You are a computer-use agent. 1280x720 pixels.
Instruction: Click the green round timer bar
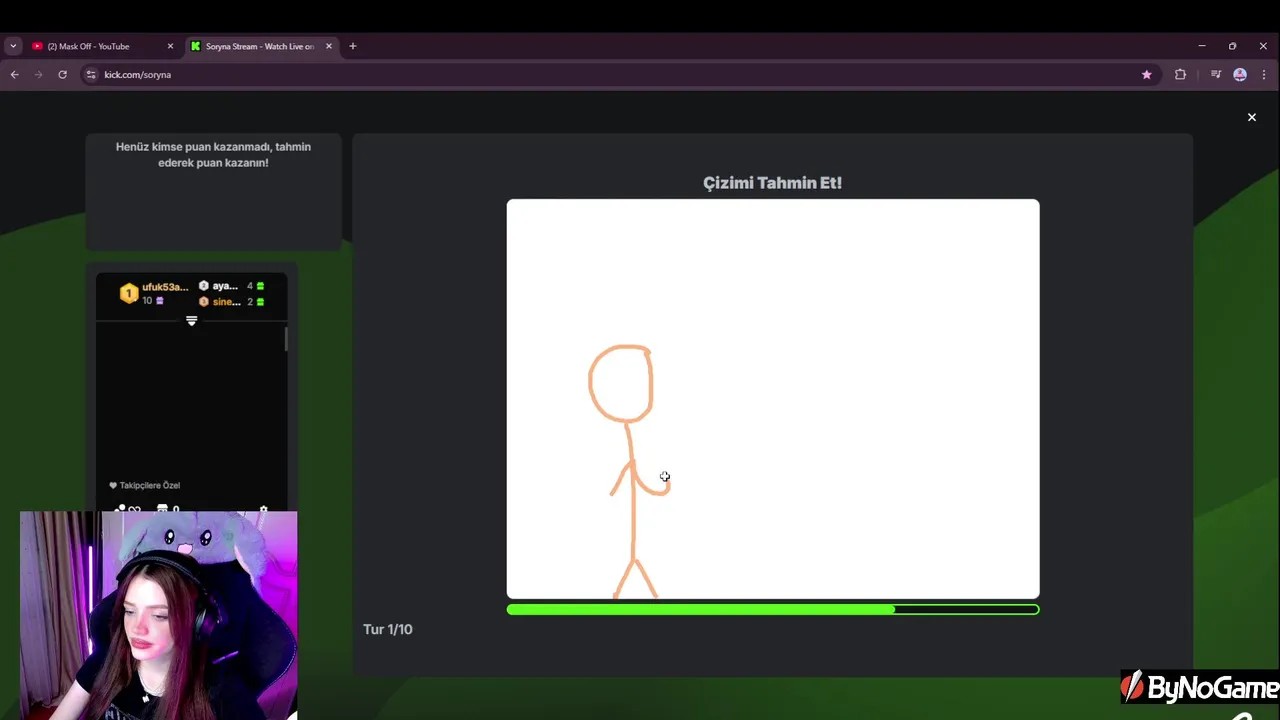point(773,609)
